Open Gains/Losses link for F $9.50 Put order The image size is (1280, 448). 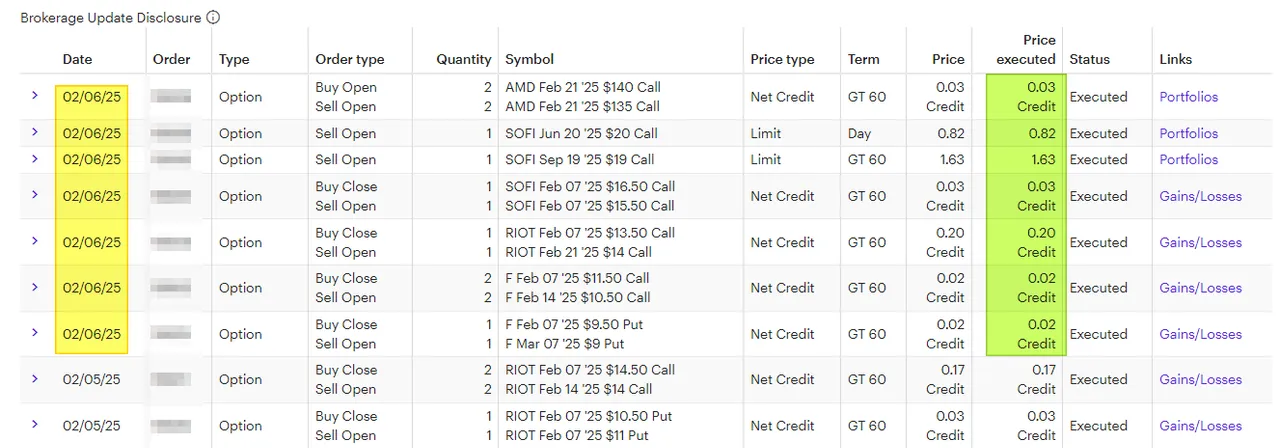click(x=1200, y=334)
